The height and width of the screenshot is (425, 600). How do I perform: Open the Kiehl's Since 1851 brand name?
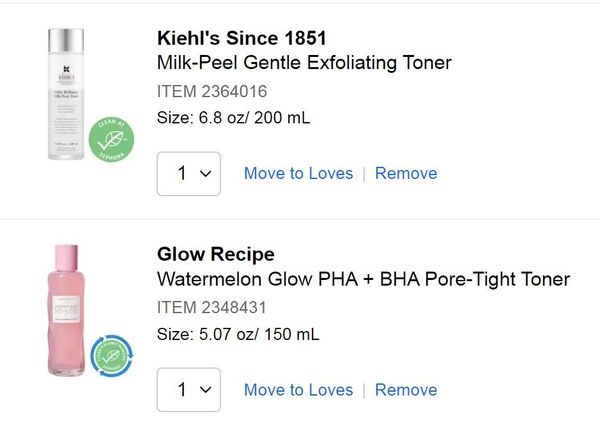[242, 38]
